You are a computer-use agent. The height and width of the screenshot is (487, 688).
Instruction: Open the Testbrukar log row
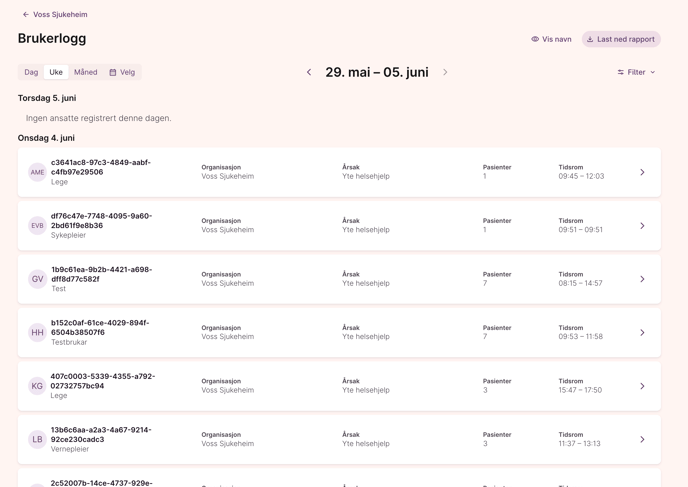pos(339,333)
